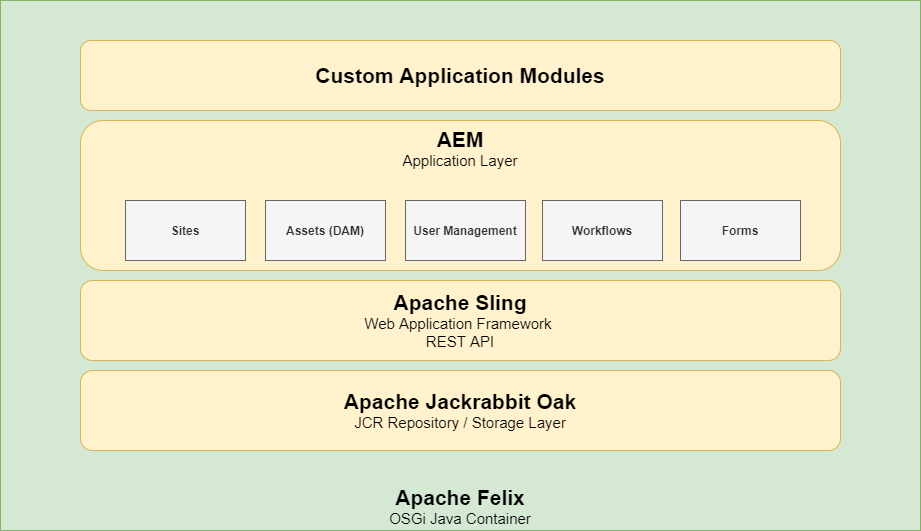Click the Forms module box
921x531 pixels.
point(740,230)
